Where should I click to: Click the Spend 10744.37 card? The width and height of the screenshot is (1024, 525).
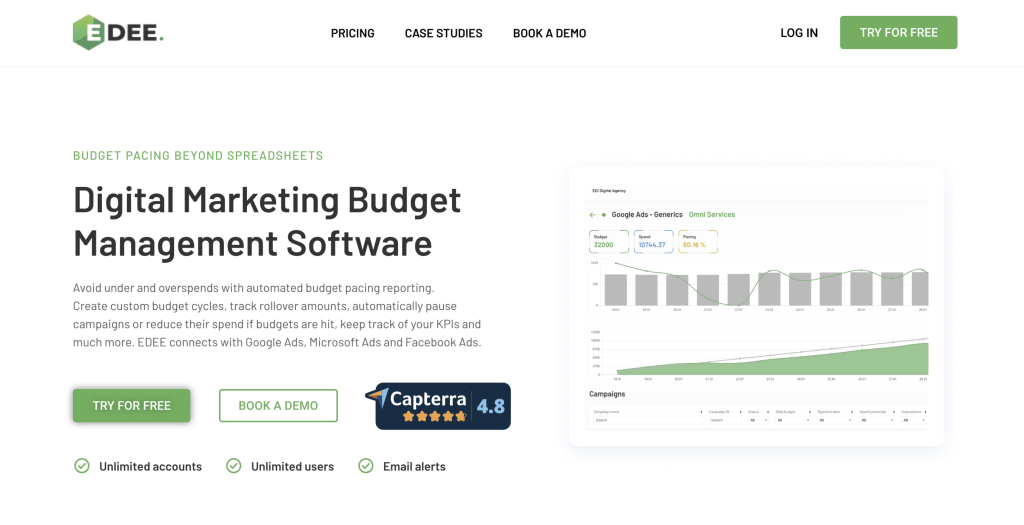click(x=653, y=242)
